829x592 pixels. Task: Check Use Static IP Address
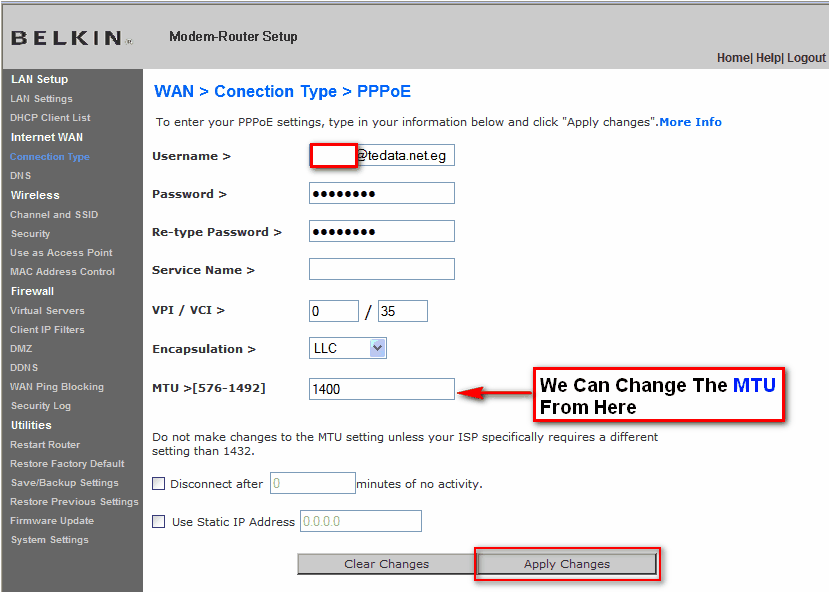(159, 522)
